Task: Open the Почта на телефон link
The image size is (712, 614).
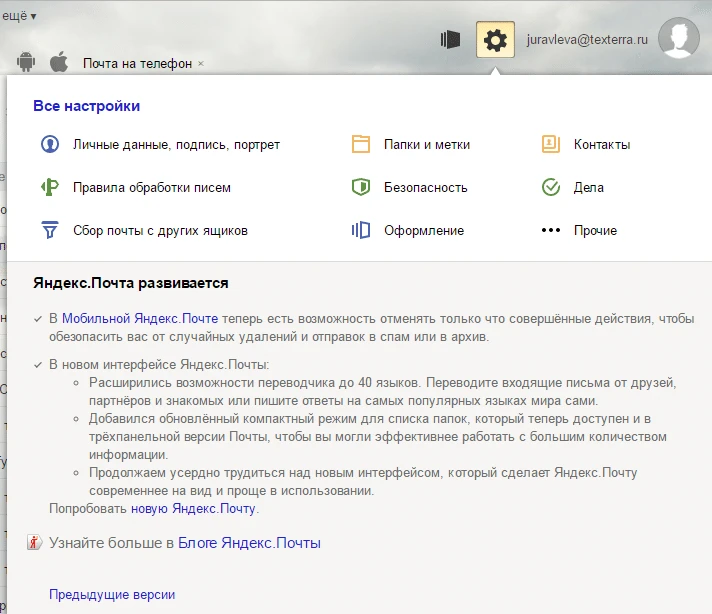Action: (137, 64)
